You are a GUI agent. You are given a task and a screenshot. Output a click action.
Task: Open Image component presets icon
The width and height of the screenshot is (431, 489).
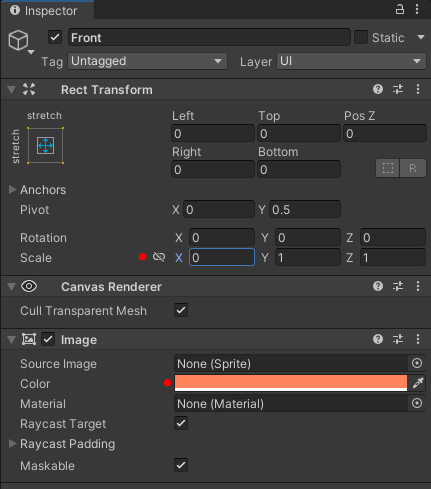[398, 339]
